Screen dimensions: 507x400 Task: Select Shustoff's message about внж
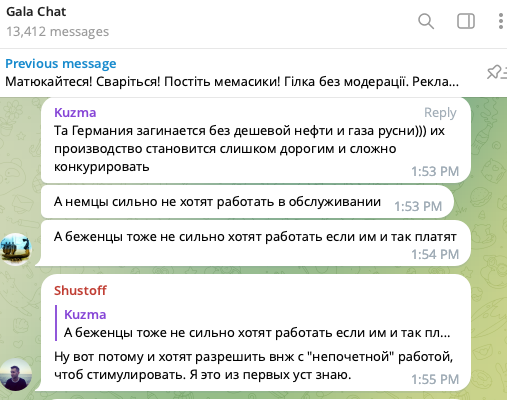coord(256,332)
